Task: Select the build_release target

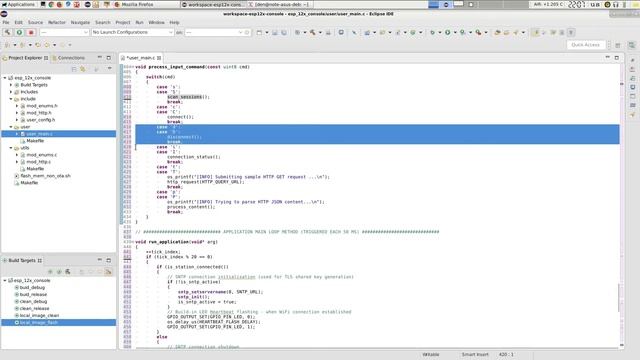Action: pyautogui.click(x=33, y=294)
